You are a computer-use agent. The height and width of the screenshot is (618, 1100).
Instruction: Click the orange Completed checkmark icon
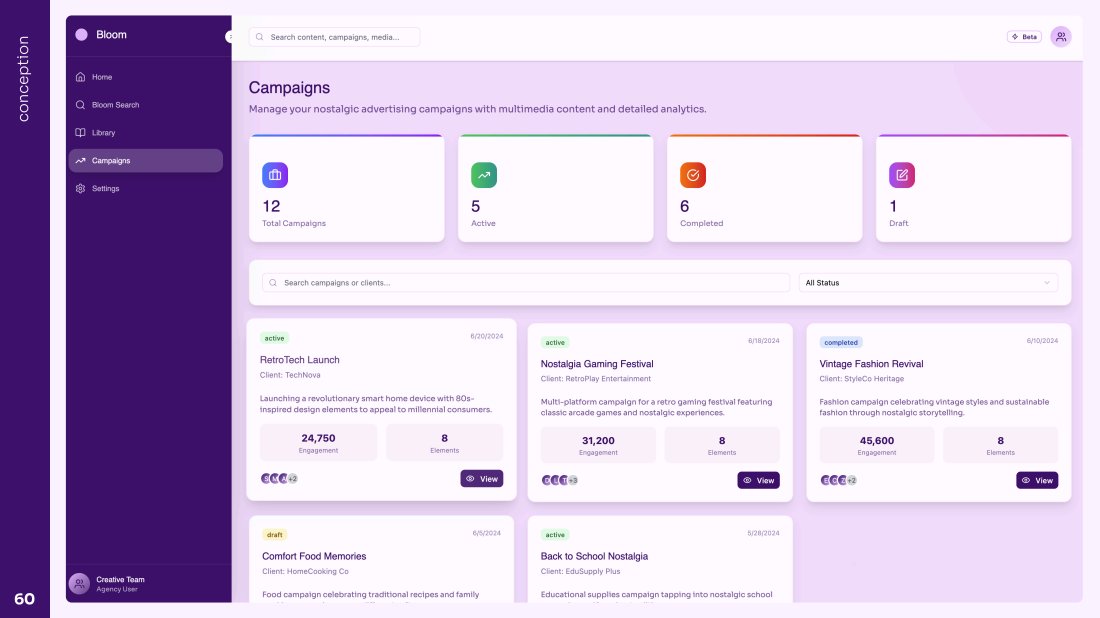[693, 175]
